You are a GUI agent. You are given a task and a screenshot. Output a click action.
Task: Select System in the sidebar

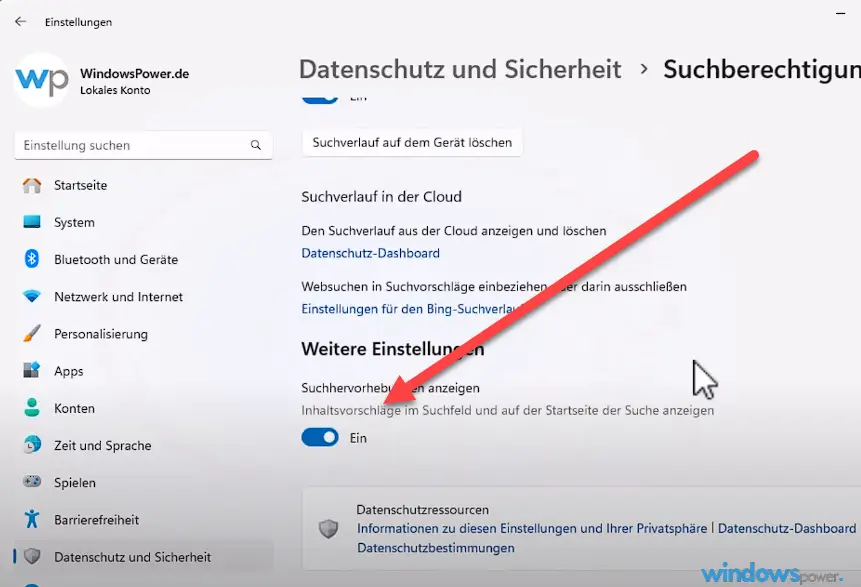[143, 222]
